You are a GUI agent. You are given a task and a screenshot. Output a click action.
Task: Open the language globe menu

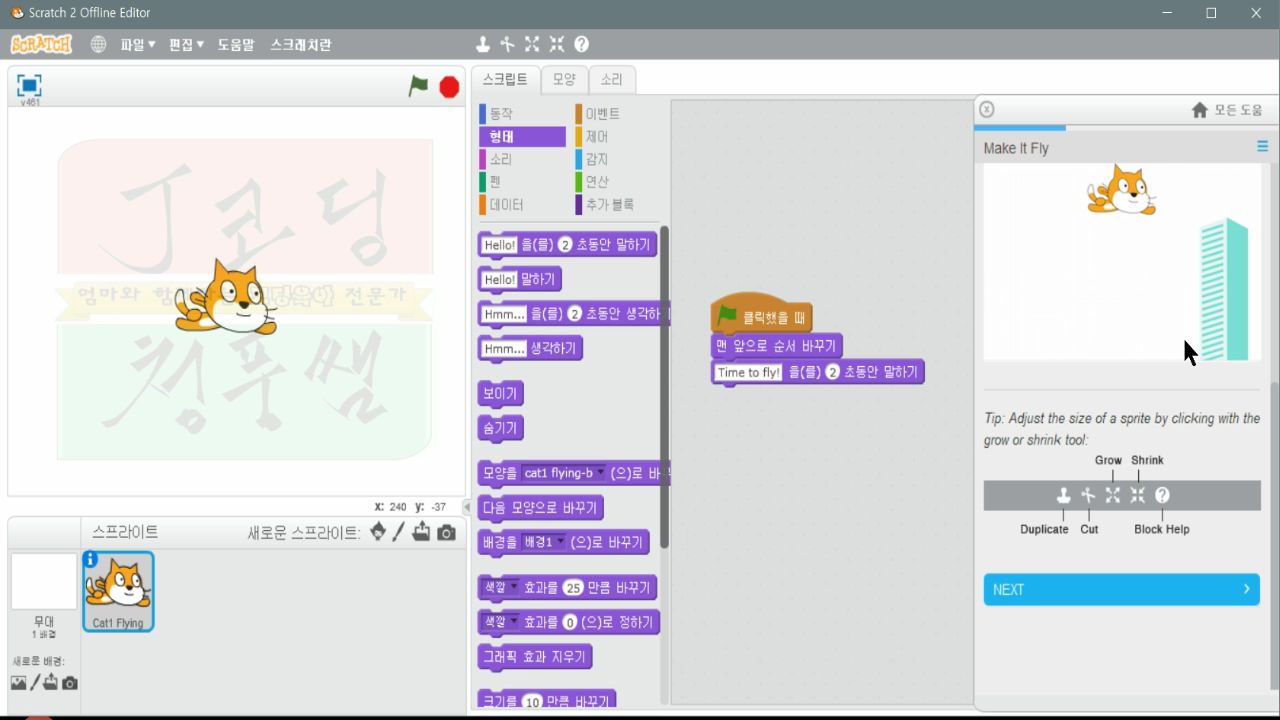click(x=98, y=44)
